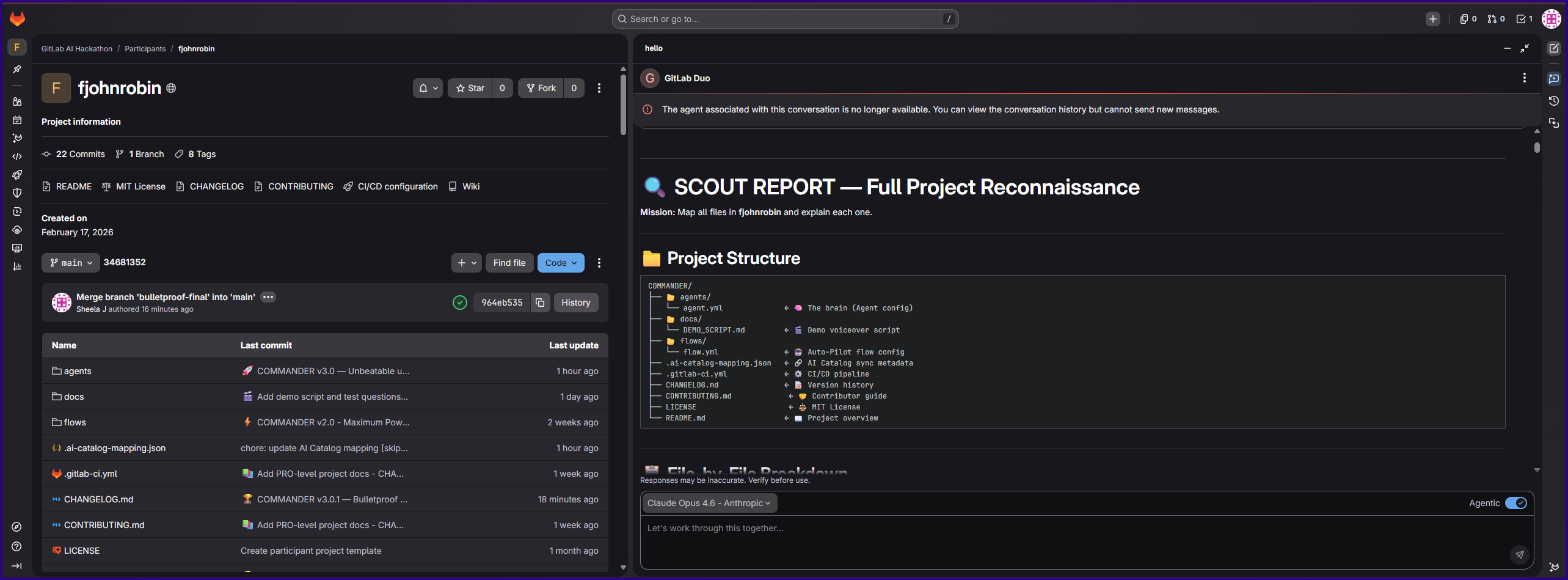The width and height of the screenshot is (1568, 580).
Task: Click the Duo chat conversation scrollbar thumb
Action: coord(1537,147)
